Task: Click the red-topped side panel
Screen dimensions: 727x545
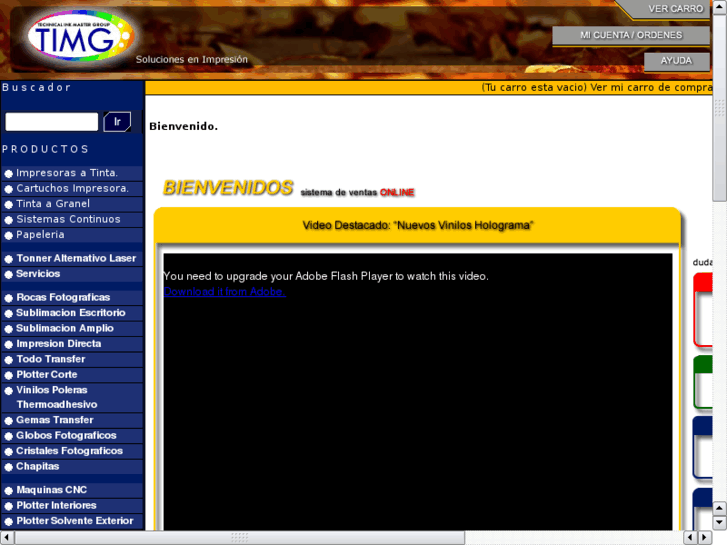Action: coord(703,310)
